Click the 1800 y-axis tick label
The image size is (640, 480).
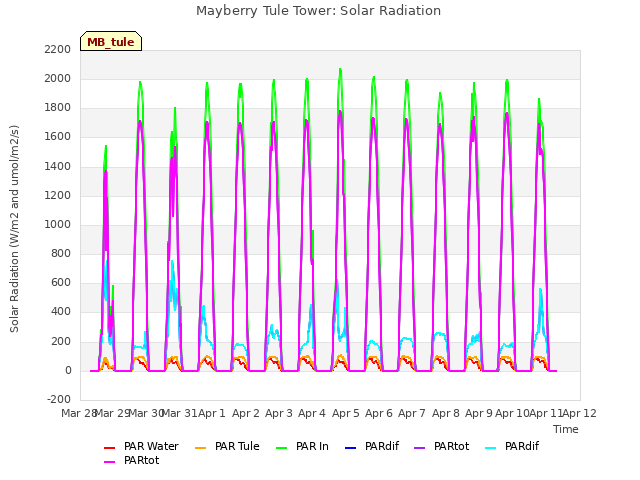pos(58,108)
